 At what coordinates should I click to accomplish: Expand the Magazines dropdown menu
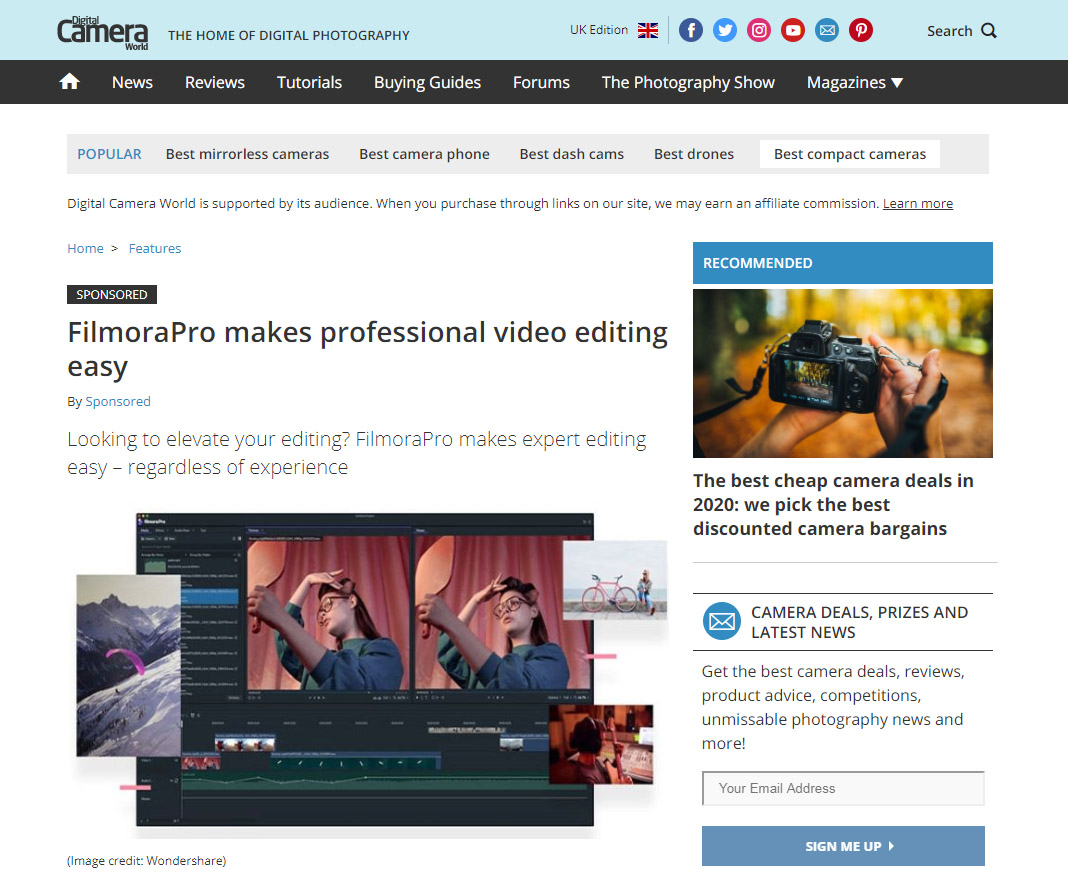pos(855,82)
